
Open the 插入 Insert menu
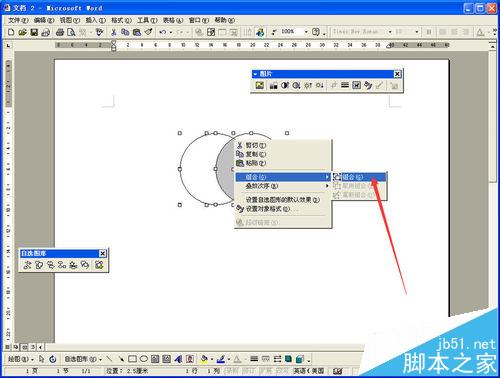click(95, 20)
